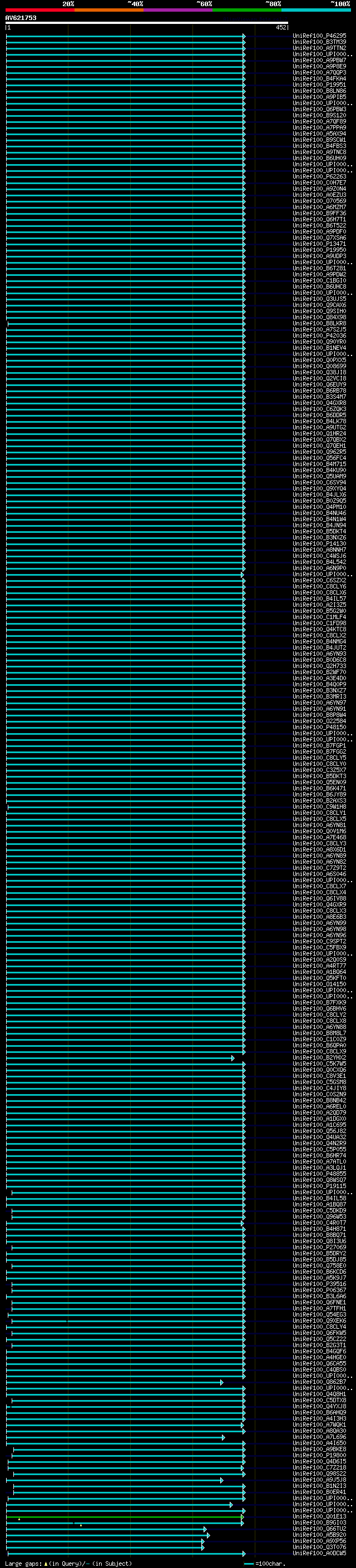Screen dimensions: 356x1568
Task: Click sequence ID UniRef100_A3LQJ1
Action: tap(319, 1168)
